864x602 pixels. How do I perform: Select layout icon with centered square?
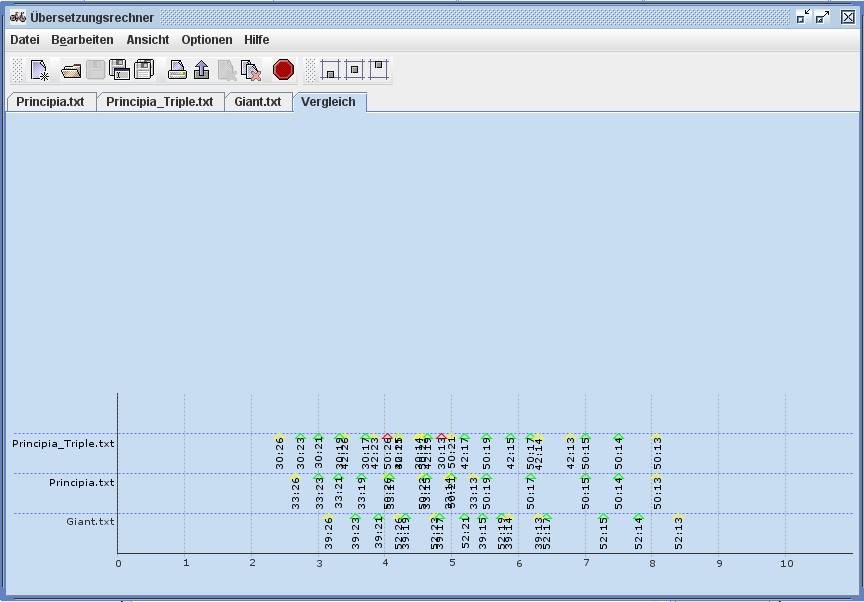[354, 70]
